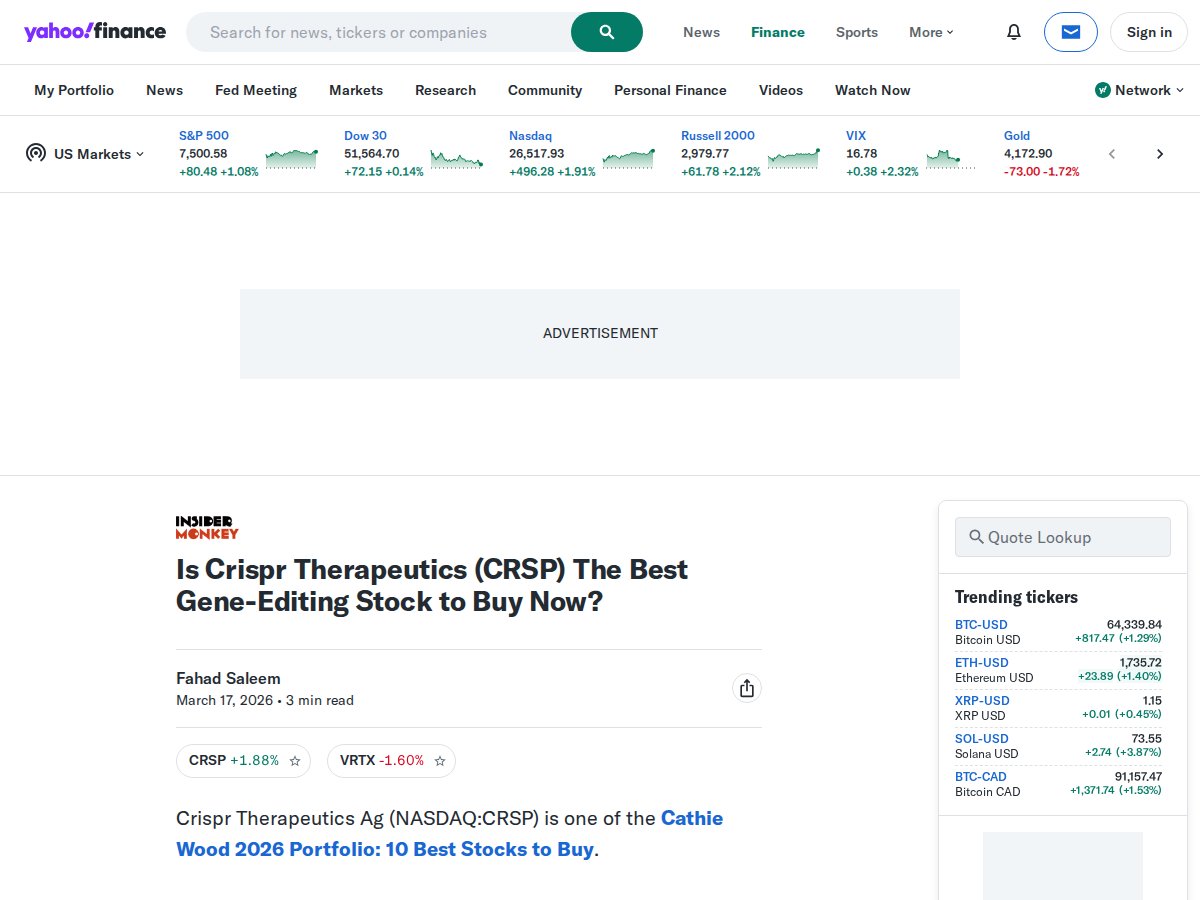Click the Yahoo Finance logo
Image resolution: width=1200 pixels, height=900 pixels.
coord(95,32)
